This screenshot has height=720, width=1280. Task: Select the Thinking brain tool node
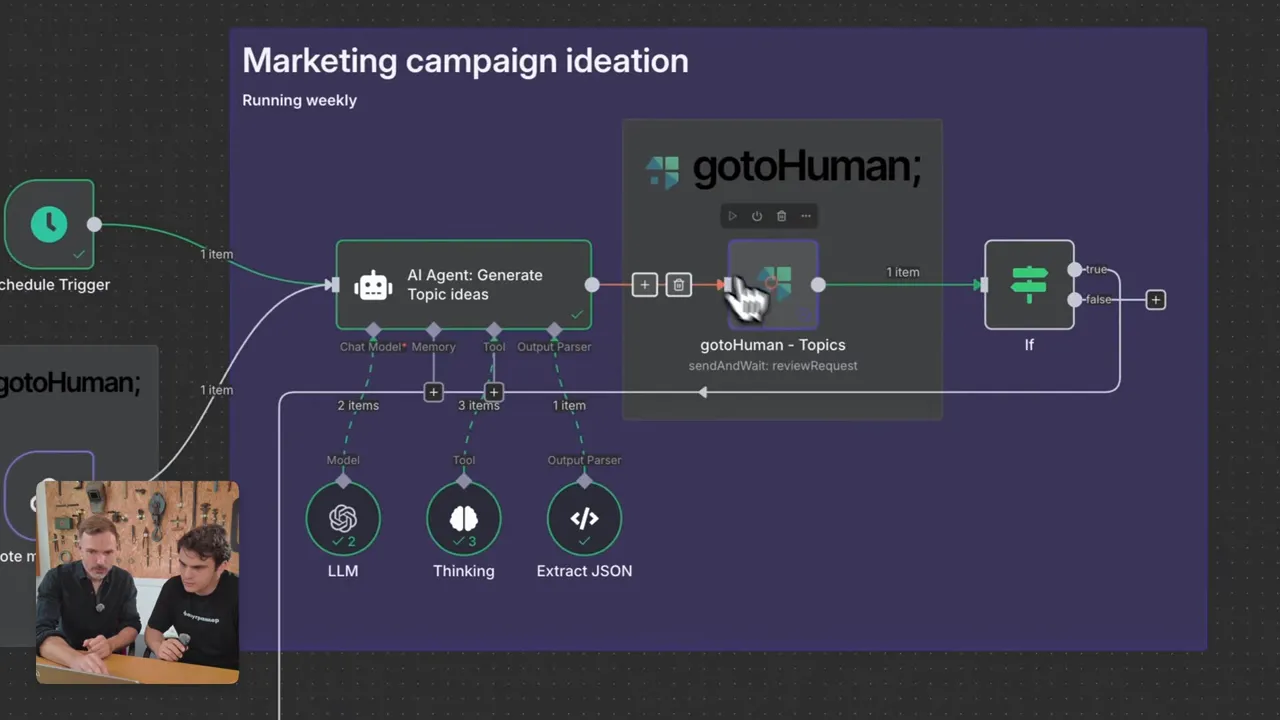pyautogui.click(x=463, y=518)
